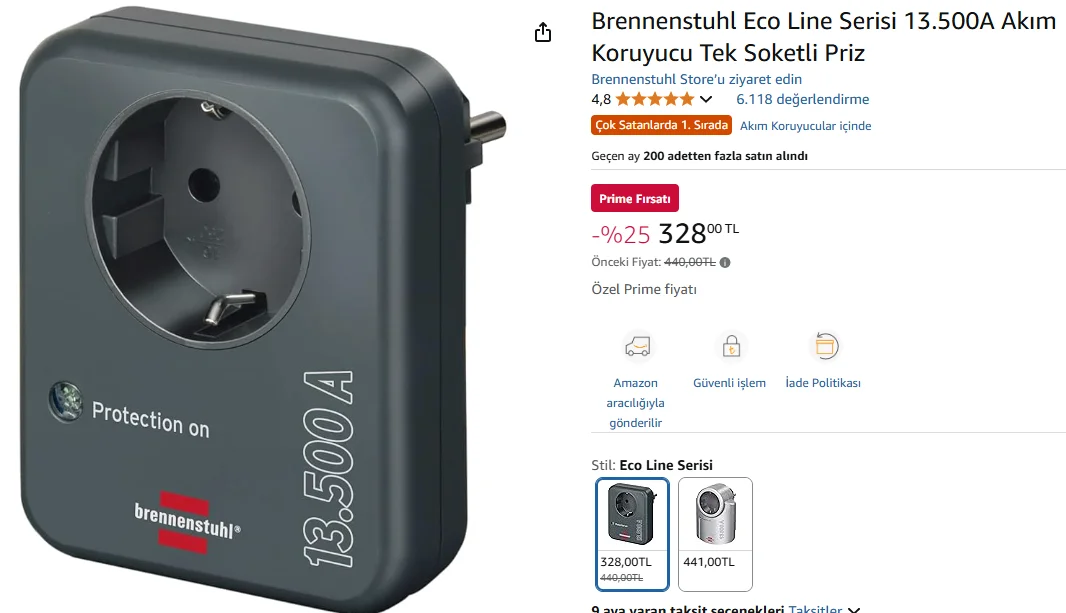This screenshot has width=1066, height=613.
Task: Visit the Brennenstuhl Store link
Action: [696, 79]
